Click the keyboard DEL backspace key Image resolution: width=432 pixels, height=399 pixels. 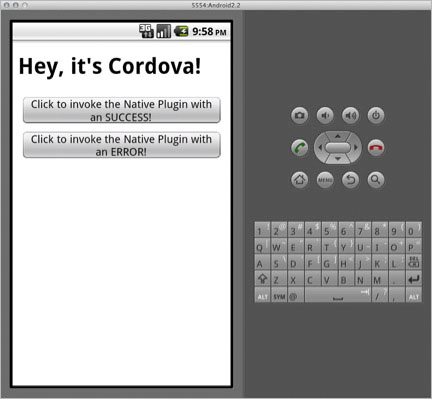[413, 262]
